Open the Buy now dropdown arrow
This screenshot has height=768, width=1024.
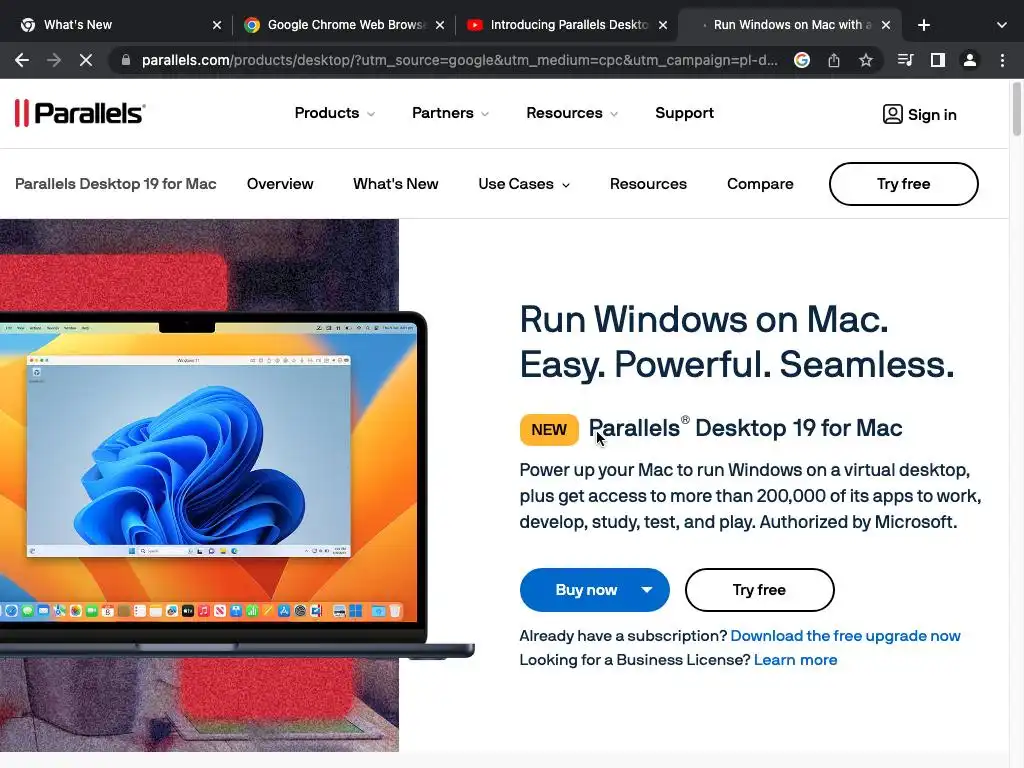click(647, 590)
